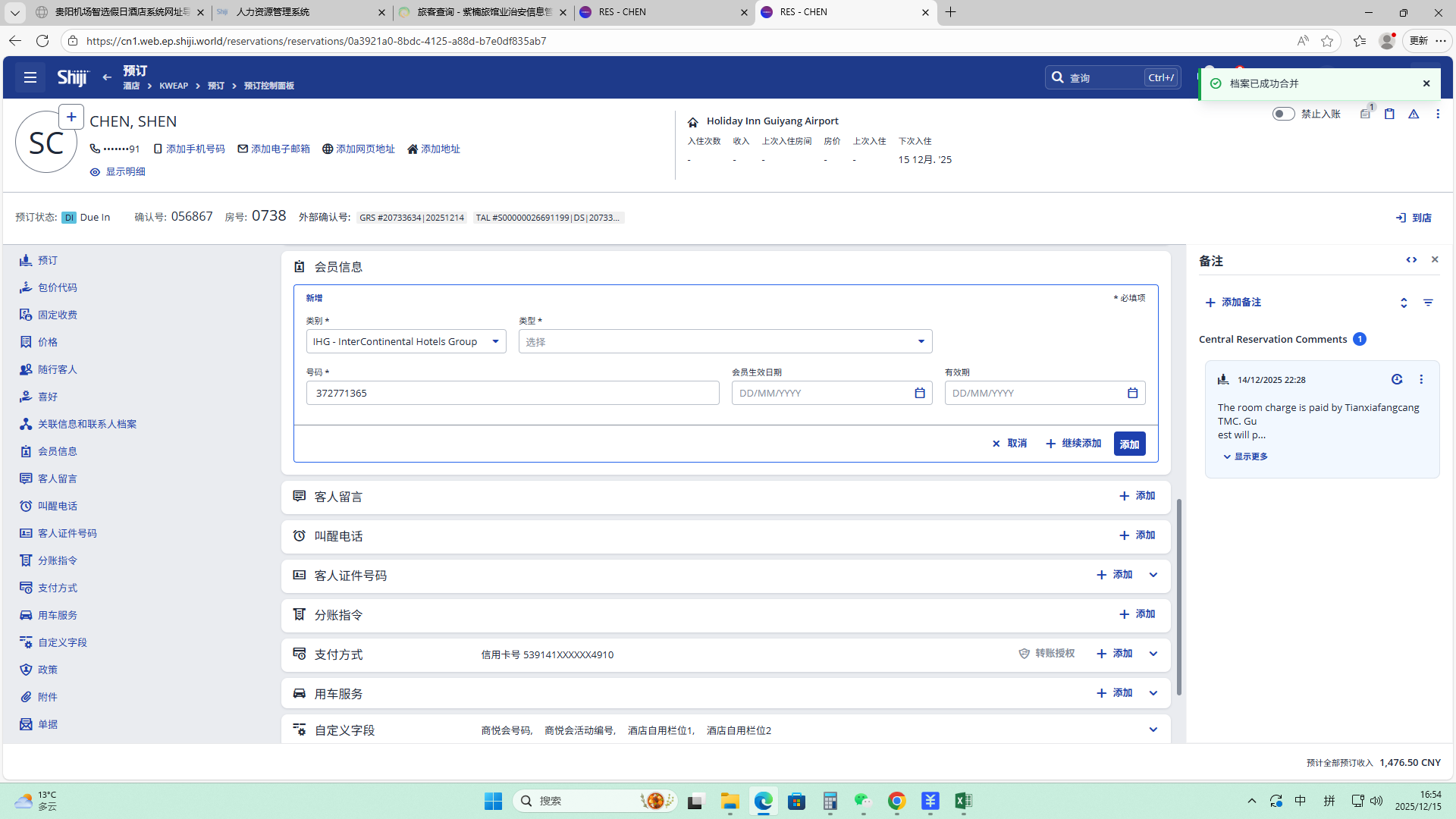
Task: Open the three-dot more options menu in header
Action: [1438, 114]
